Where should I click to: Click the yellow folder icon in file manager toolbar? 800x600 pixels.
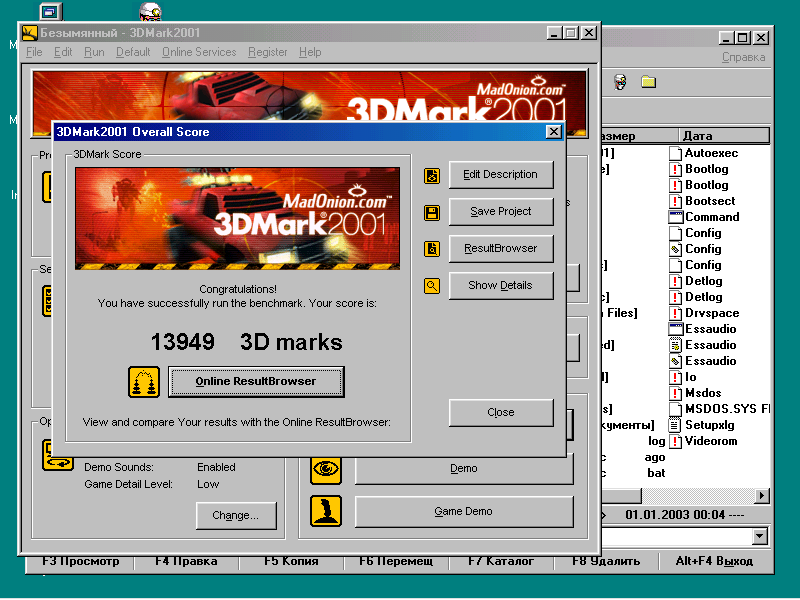648,81
